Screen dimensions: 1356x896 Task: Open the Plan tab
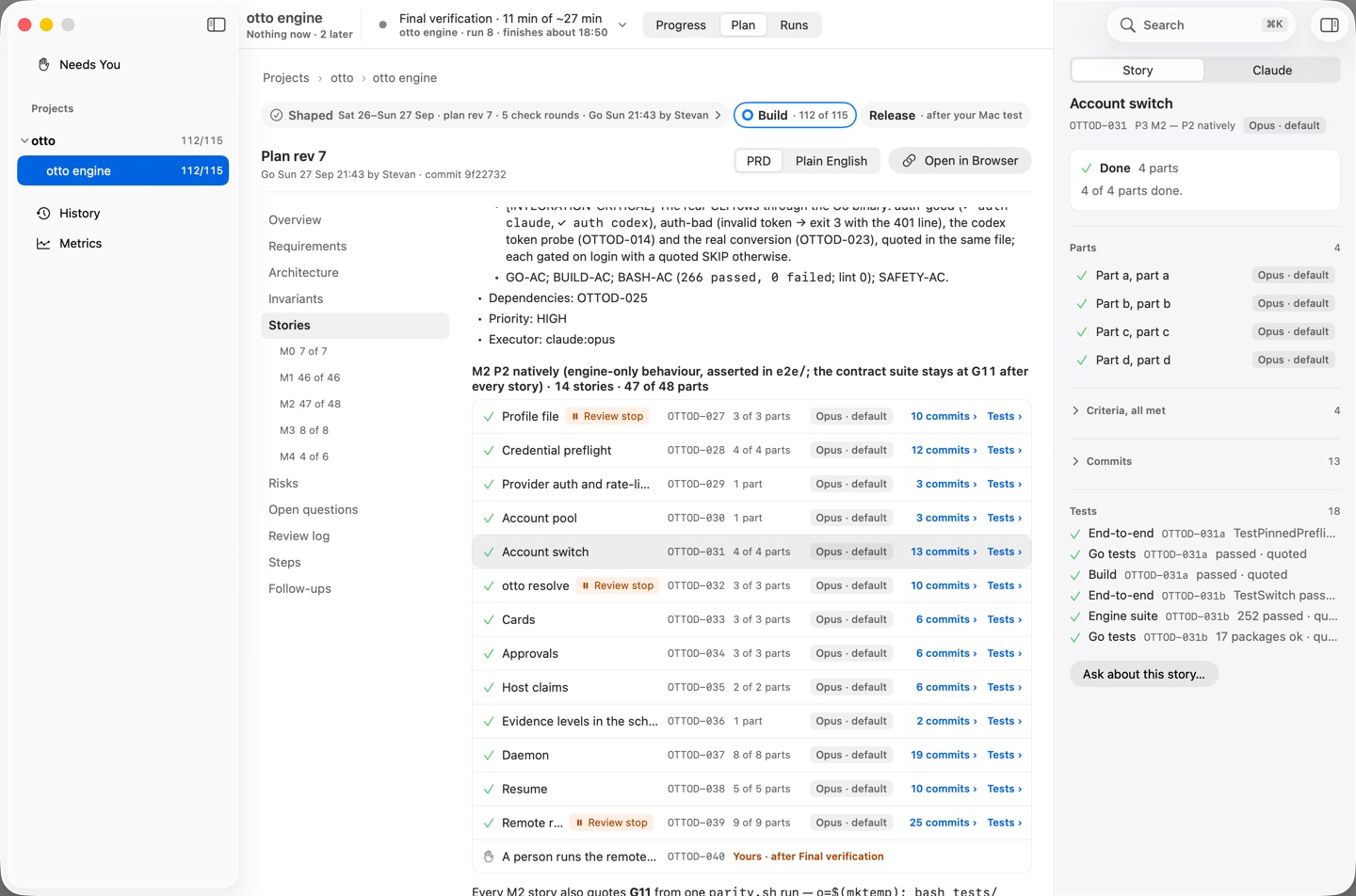[x=743, y=25]
